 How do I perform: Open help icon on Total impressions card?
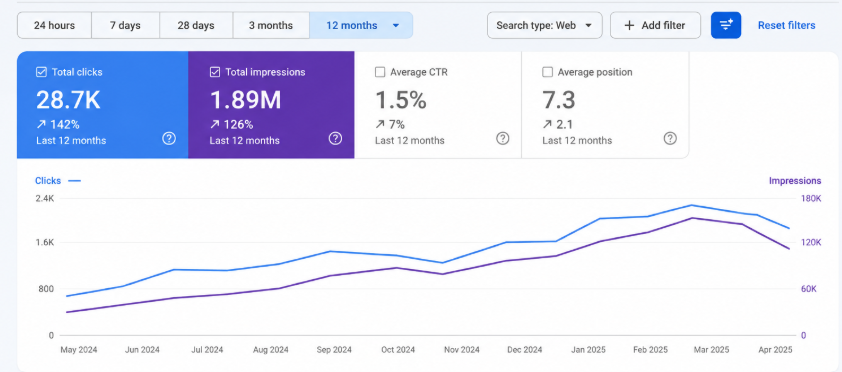coord(336,138)
